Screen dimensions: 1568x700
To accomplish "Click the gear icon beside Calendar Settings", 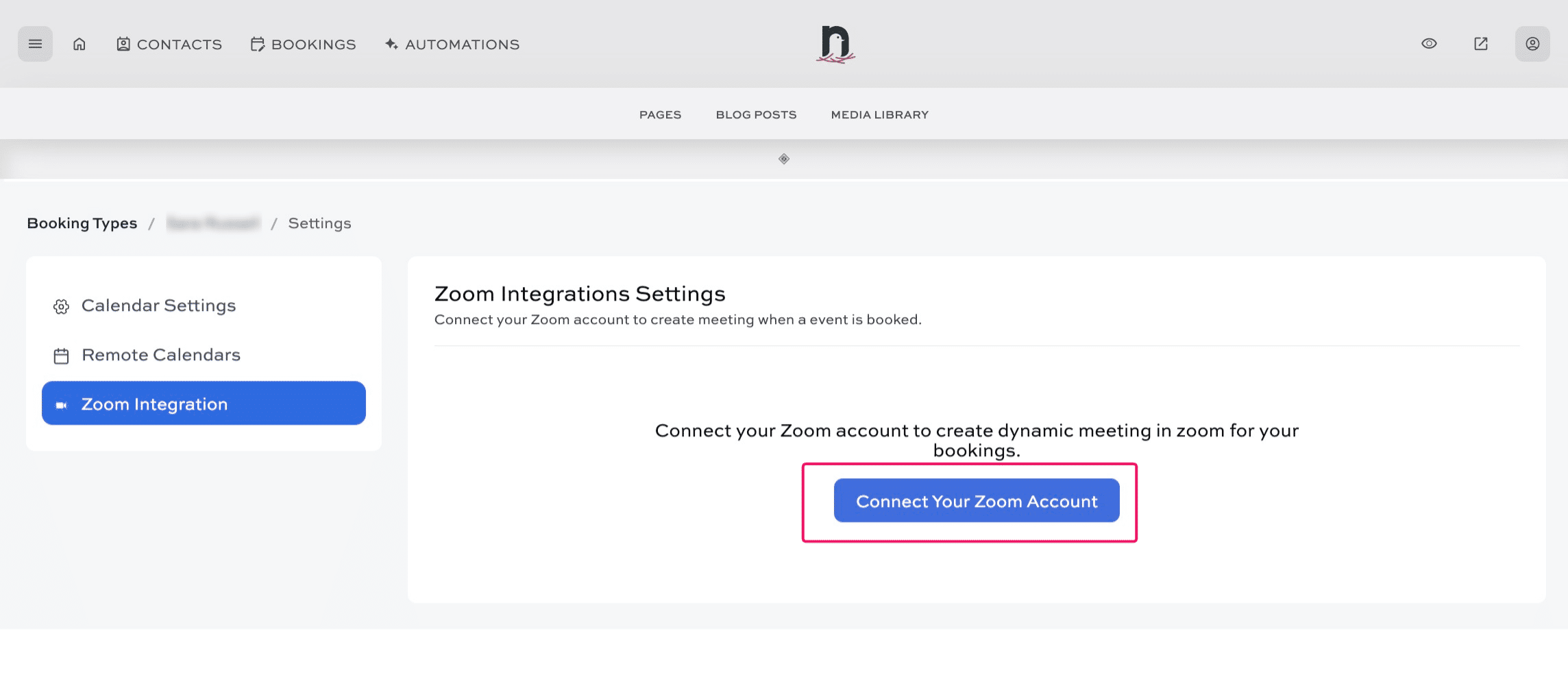I will pos(61,306).
